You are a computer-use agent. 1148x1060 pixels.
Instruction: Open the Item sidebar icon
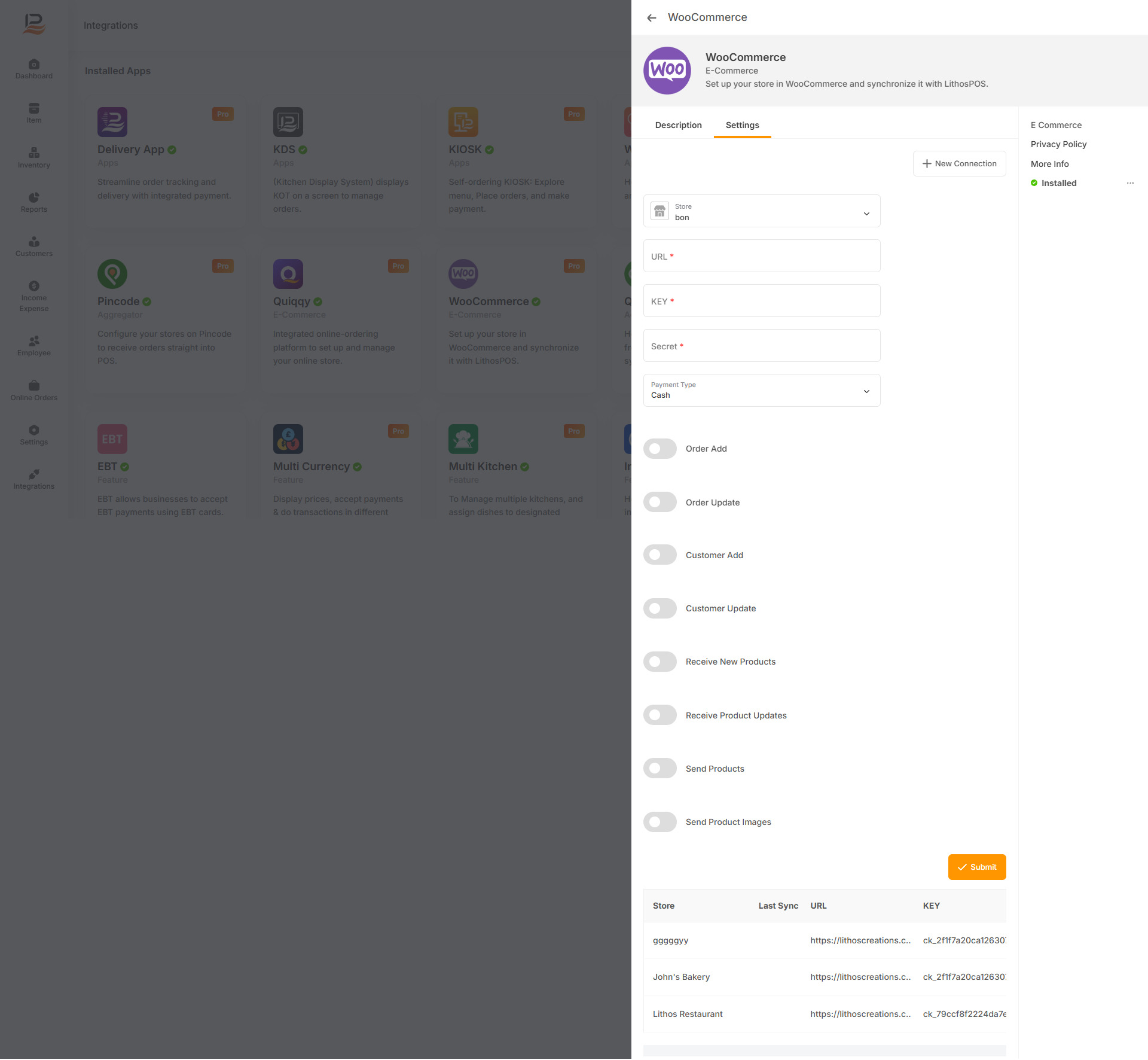pos(34,113)
